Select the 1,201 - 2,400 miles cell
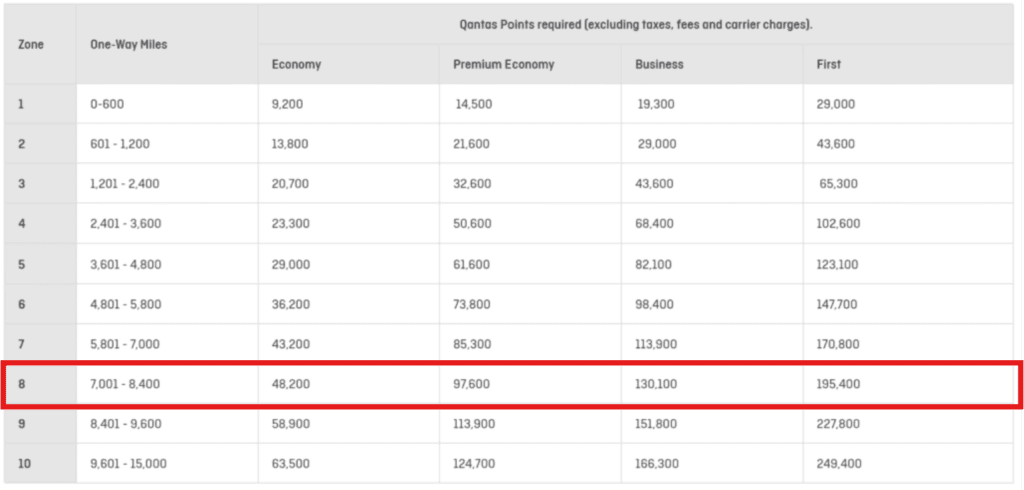1024x490 pixels. point(167,184)
